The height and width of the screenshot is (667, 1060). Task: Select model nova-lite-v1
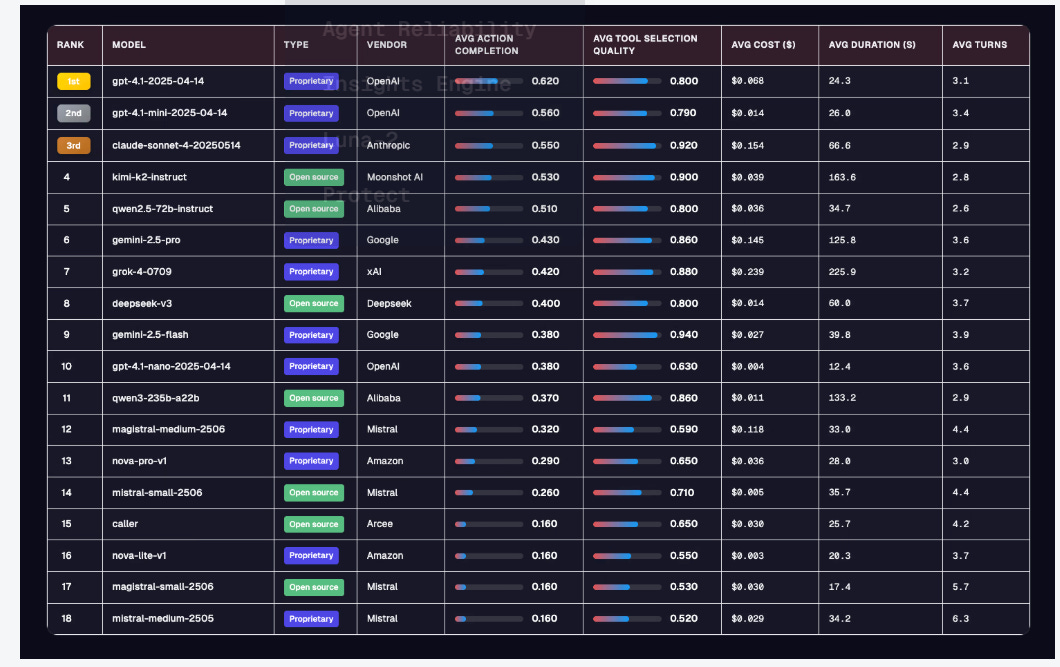[x=139, y=555]
